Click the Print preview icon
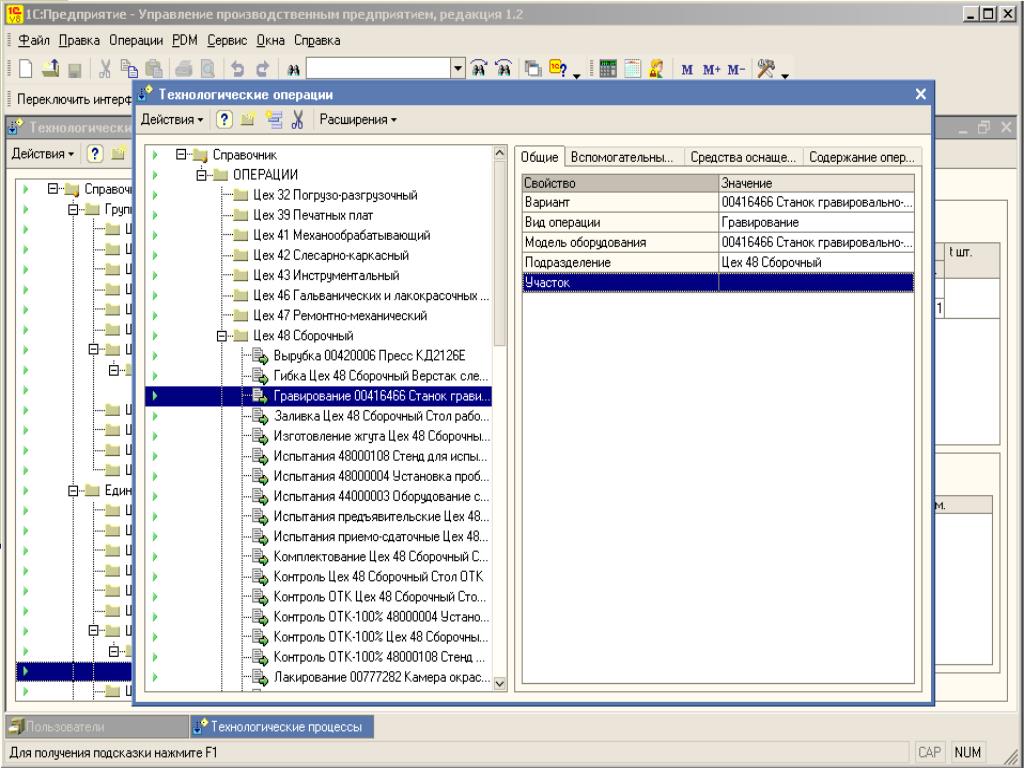 (x=207, y=69)
